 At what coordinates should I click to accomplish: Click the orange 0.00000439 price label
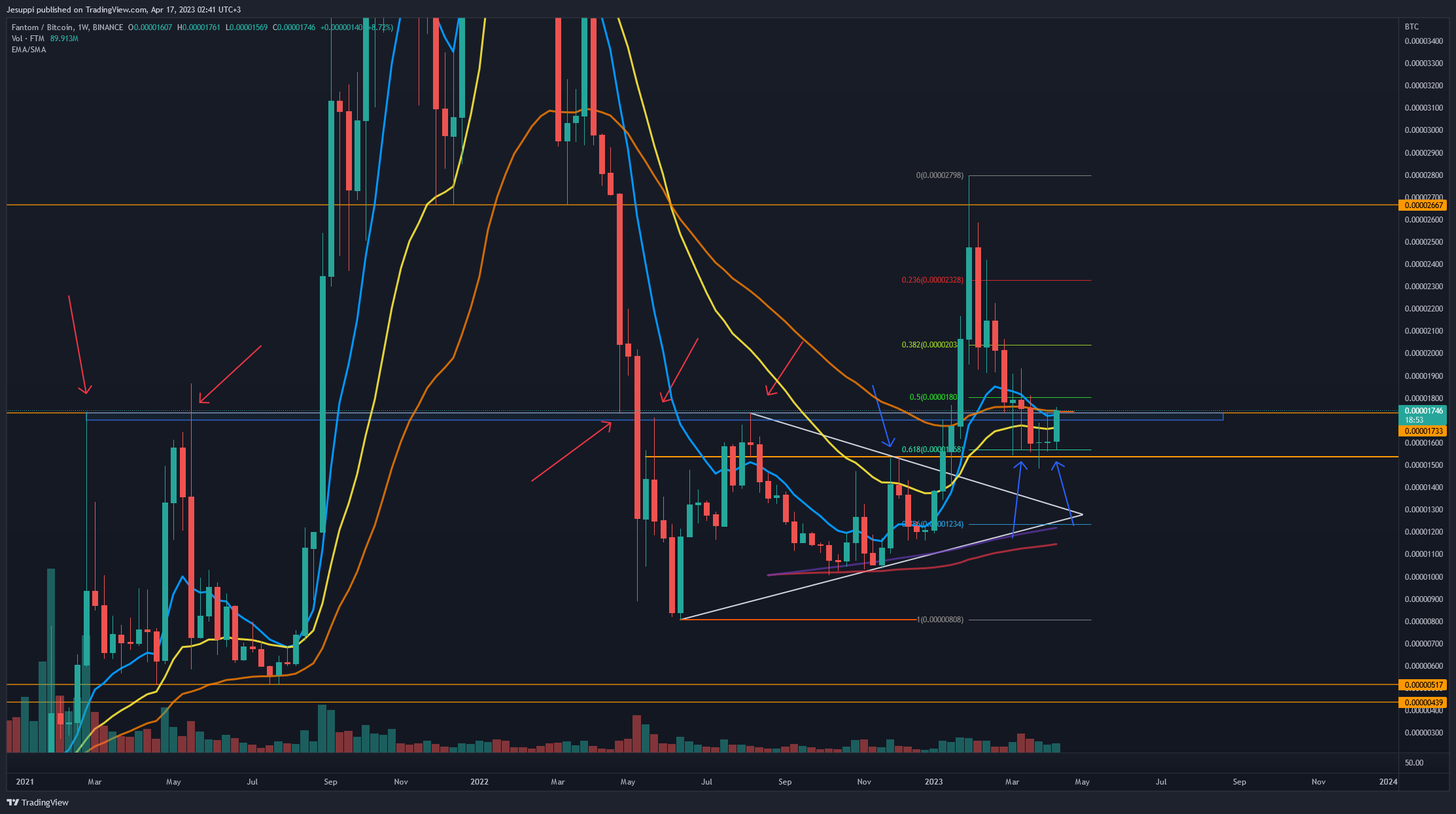point(1422,703)
